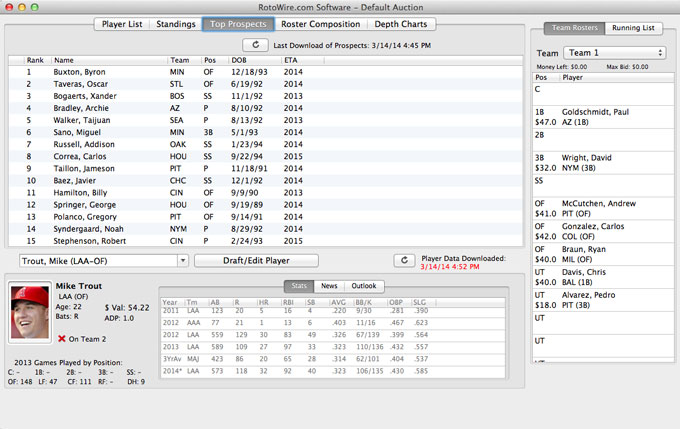The height and width of the screenshot is (429, 680).
Task: Select Bogaerts, Xander prospect
Action: click(265, 96)
